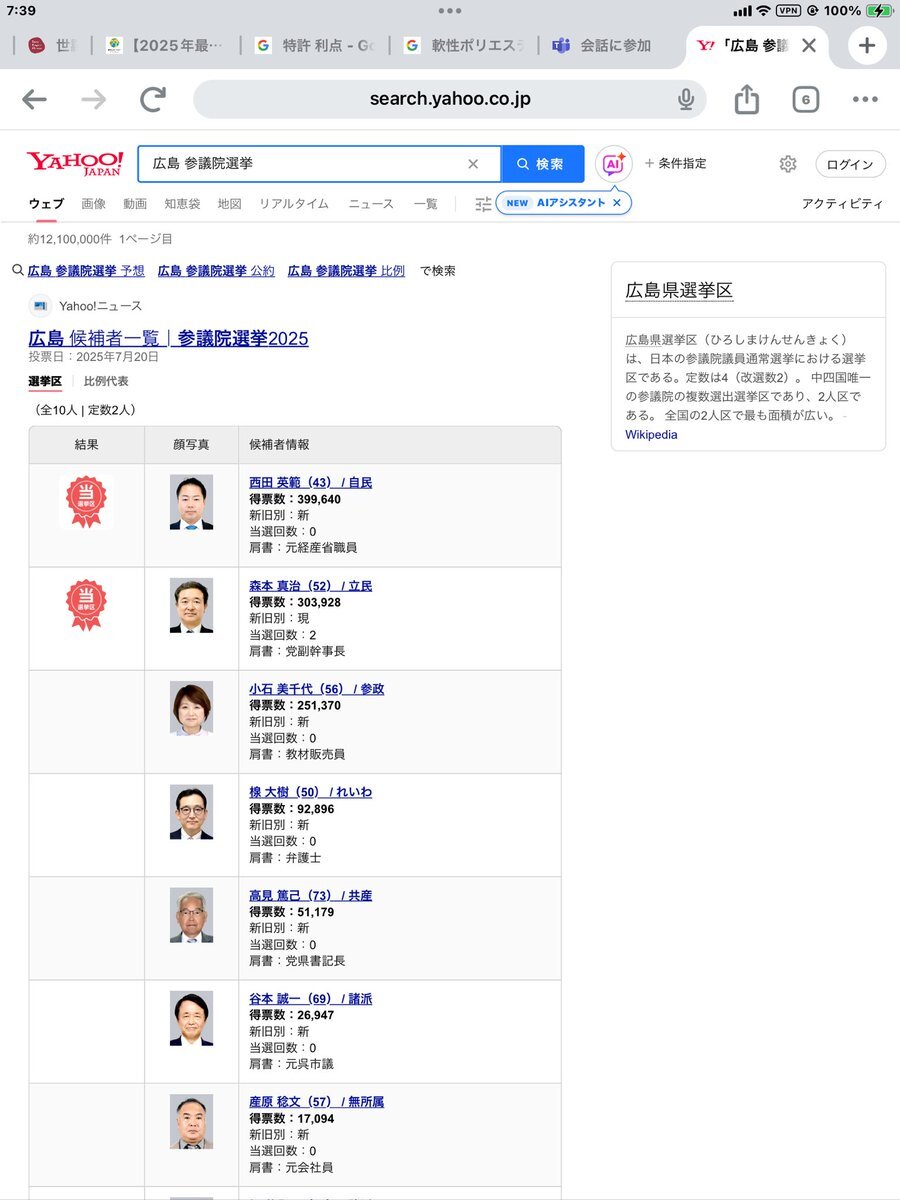
Task: Open the AI assistant icon
Action: 614,164
